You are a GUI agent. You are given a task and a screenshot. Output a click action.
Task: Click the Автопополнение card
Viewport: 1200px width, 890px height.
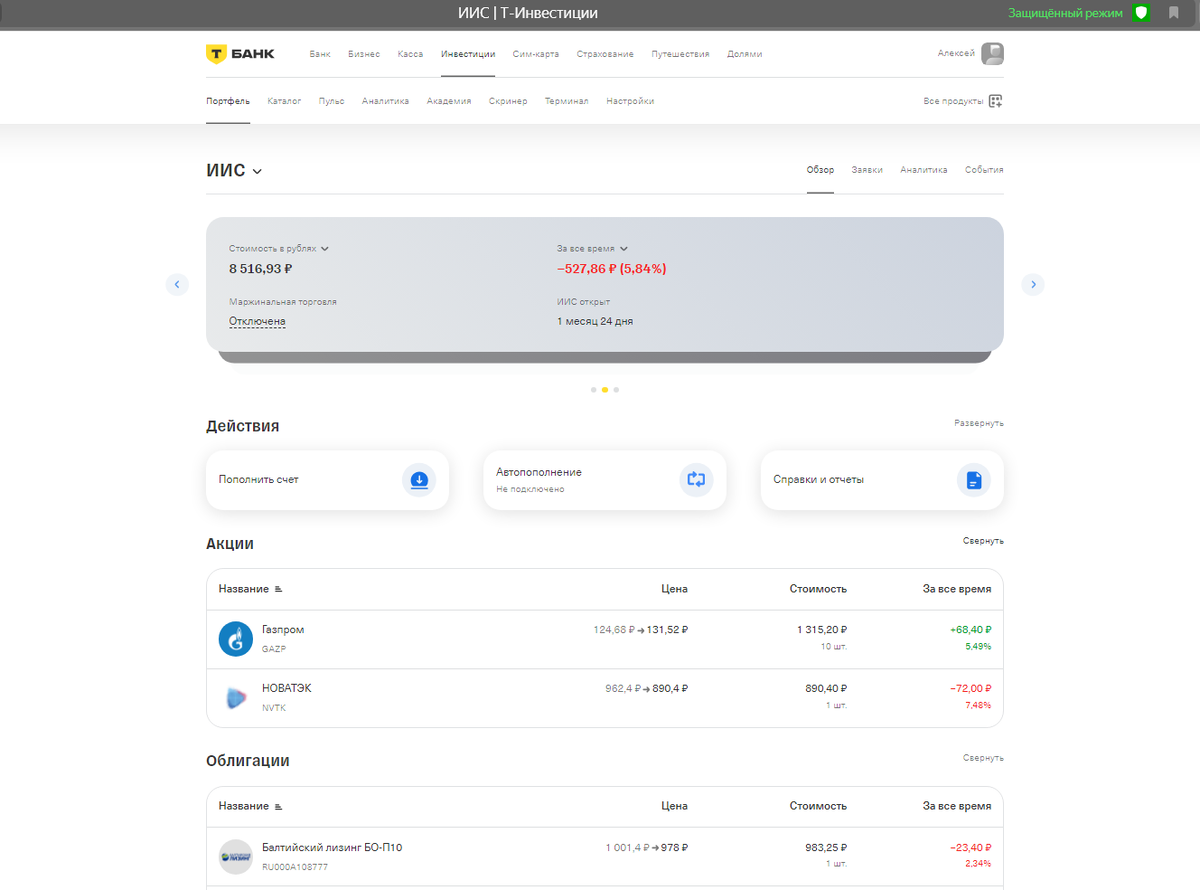tap(605, 480)
